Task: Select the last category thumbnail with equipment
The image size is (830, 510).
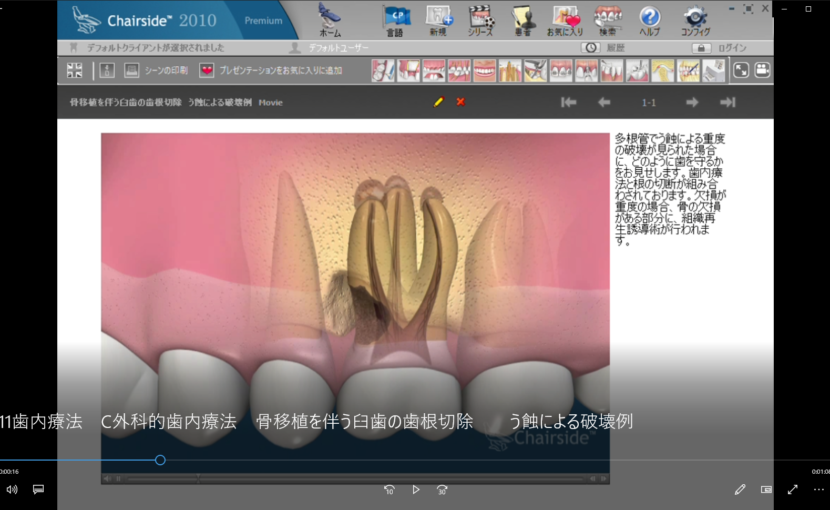Action: pos(713,70)
